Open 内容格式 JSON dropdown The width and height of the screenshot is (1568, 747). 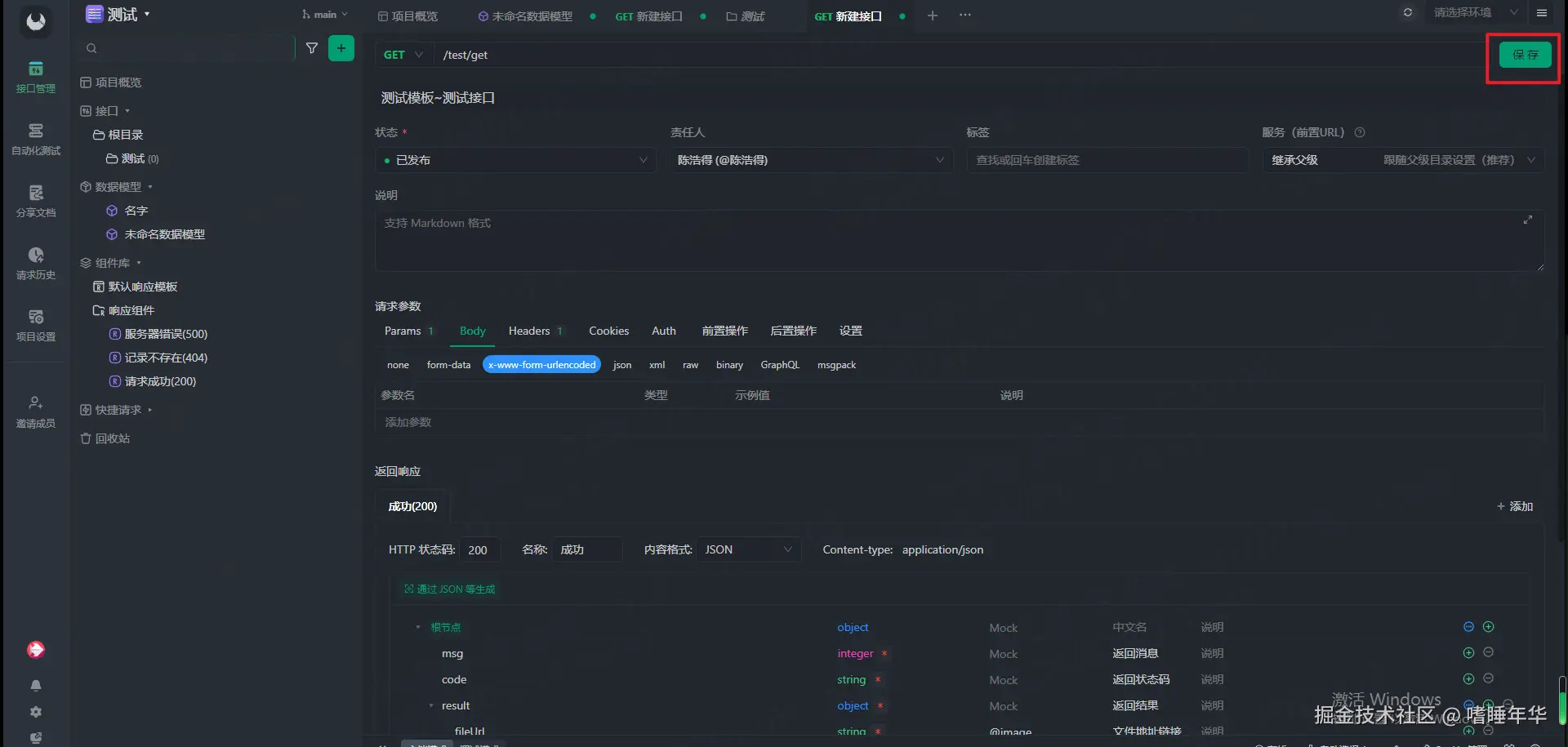point(749,549)
